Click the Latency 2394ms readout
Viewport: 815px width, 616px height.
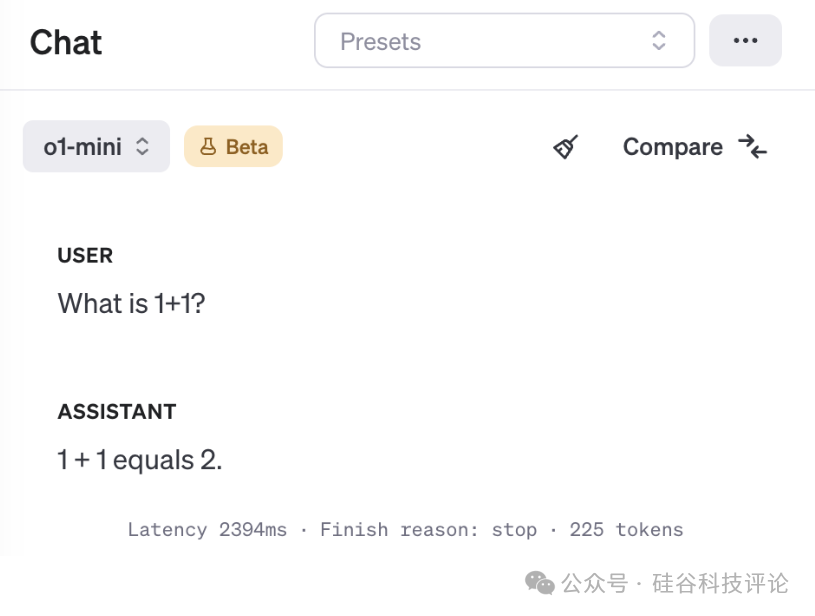[x=207, y=530]
